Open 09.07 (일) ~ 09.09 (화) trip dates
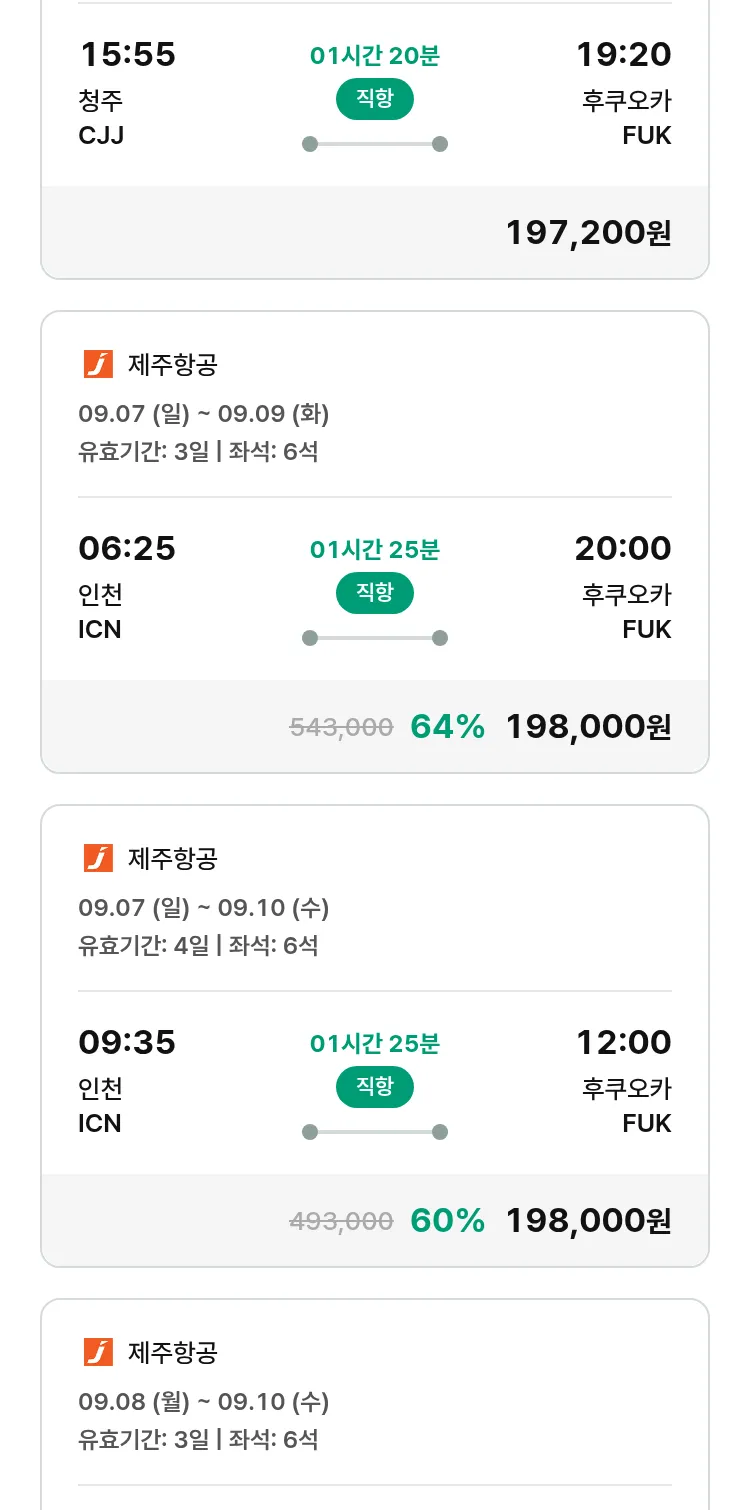The height and width of the screenshot is (1510, 750). [204, 414]
